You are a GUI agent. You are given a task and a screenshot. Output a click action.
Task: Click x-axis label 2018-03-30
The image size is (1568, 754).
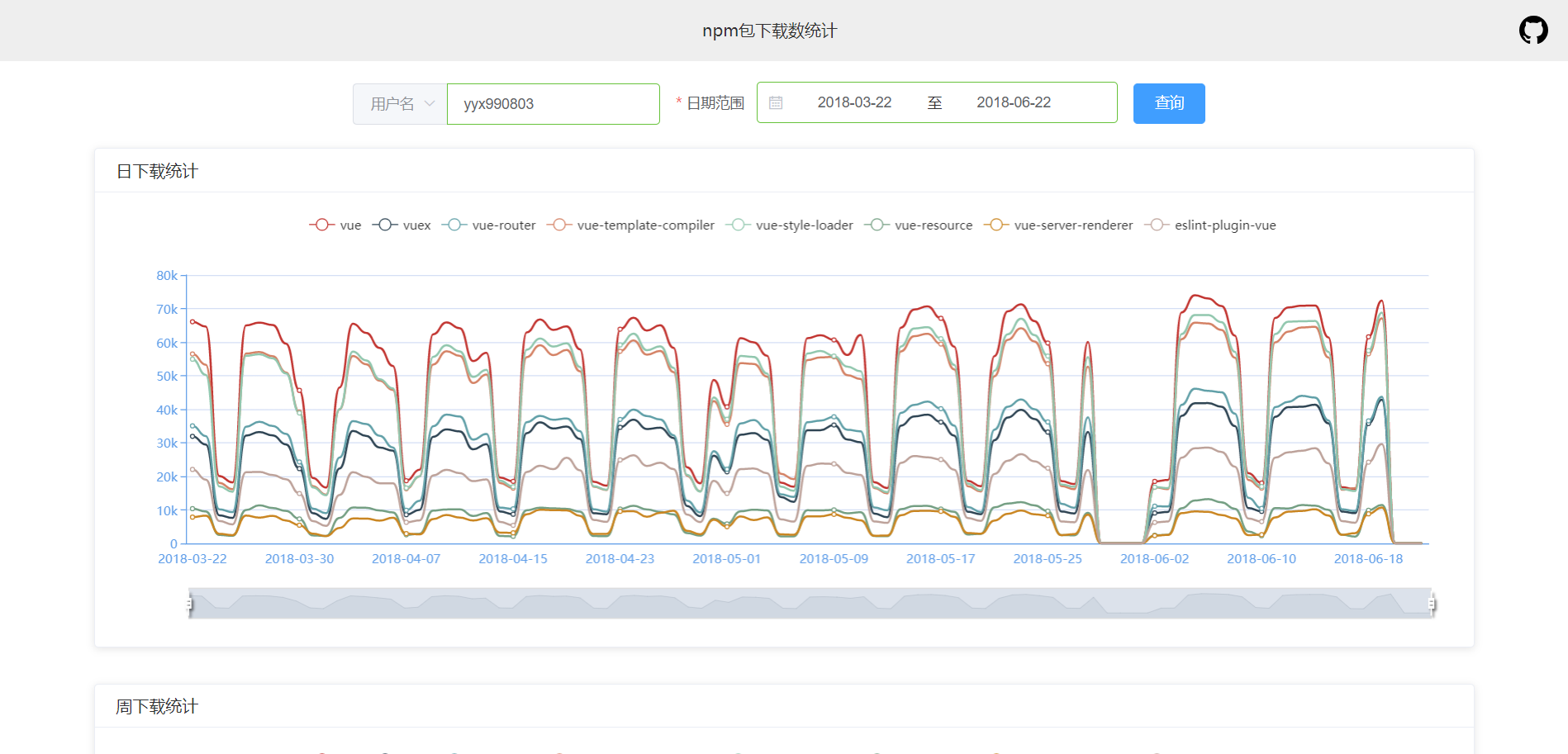pos(299,559)
